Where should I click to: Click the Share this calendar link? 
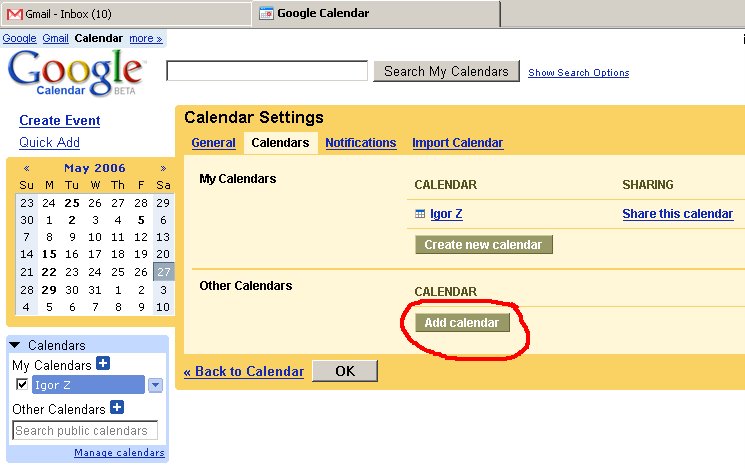(x=678, y=214)
